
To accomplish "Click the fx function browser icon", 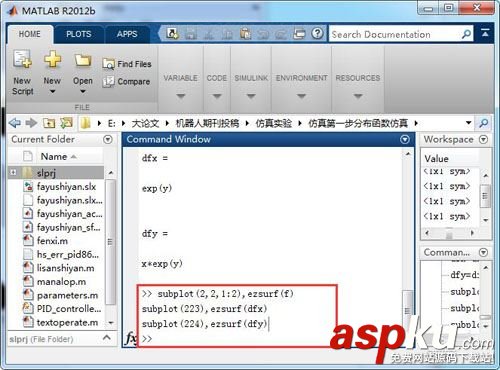I will 131,338.
